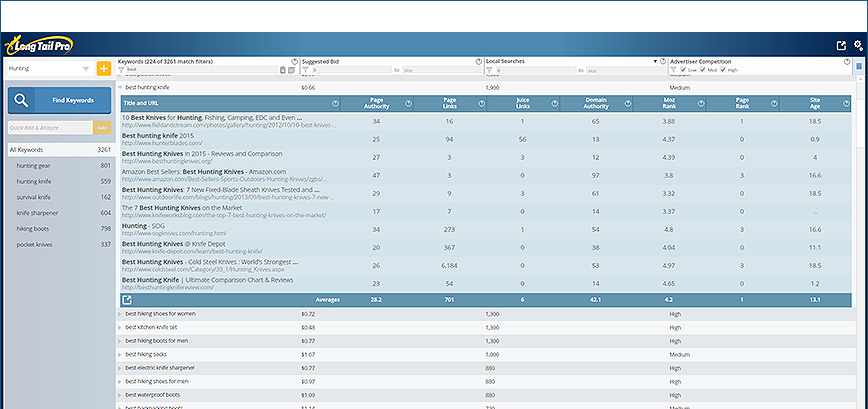Expand the best waterproof boots row
The height and width of the screenshot is (409, 868).
120,395
